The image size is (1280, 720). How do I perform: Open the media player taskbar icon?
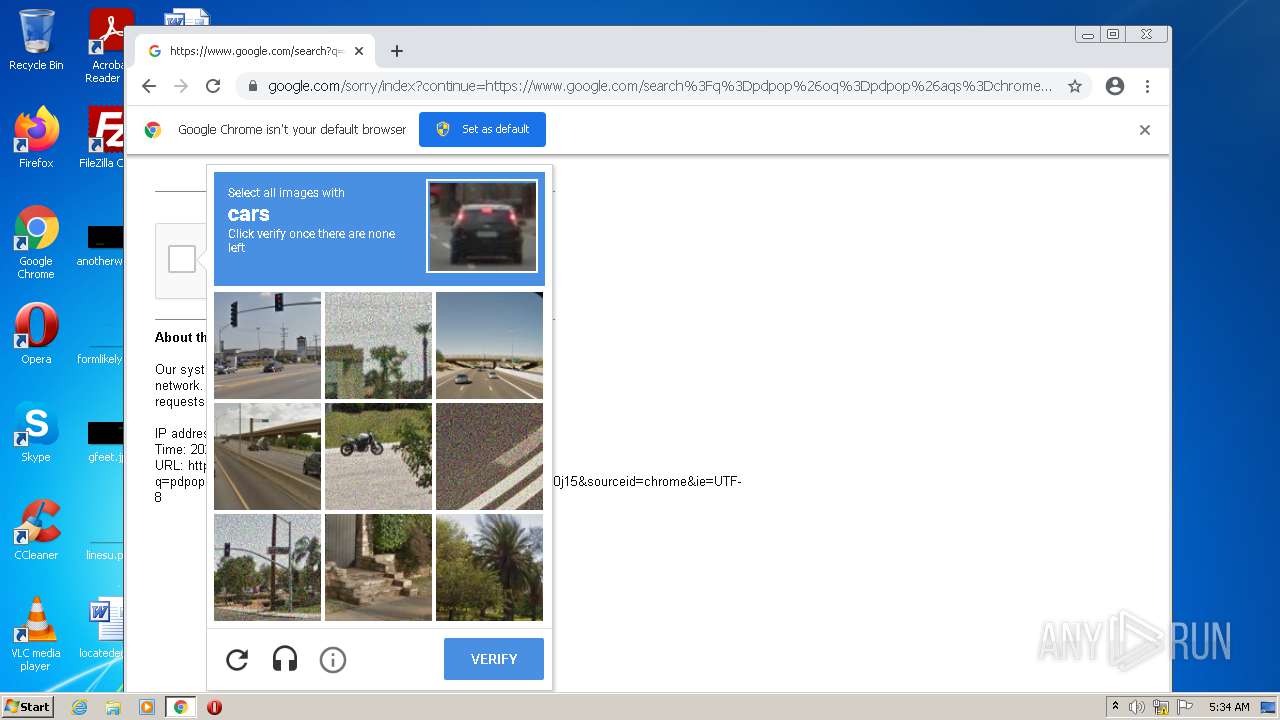click(146, 707)
